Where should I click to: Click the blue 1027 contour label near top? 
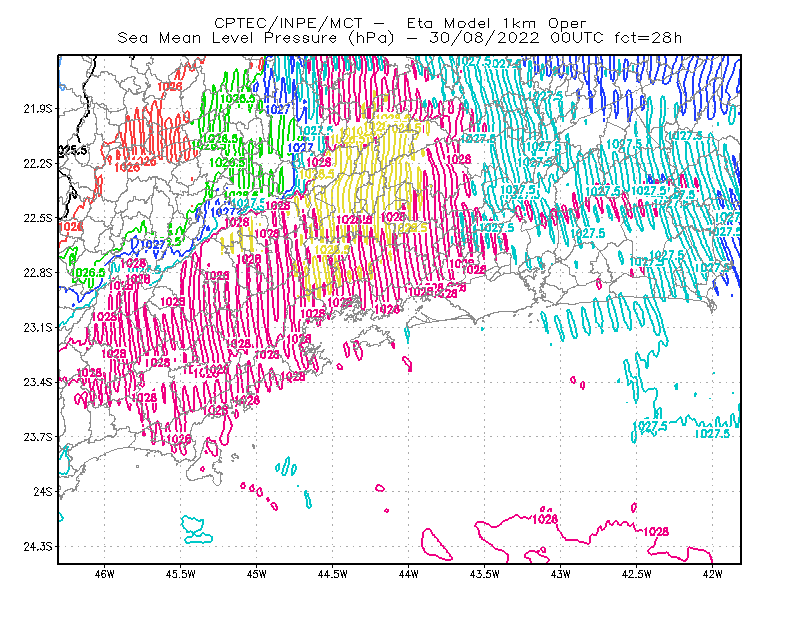[x=278, y=109]
